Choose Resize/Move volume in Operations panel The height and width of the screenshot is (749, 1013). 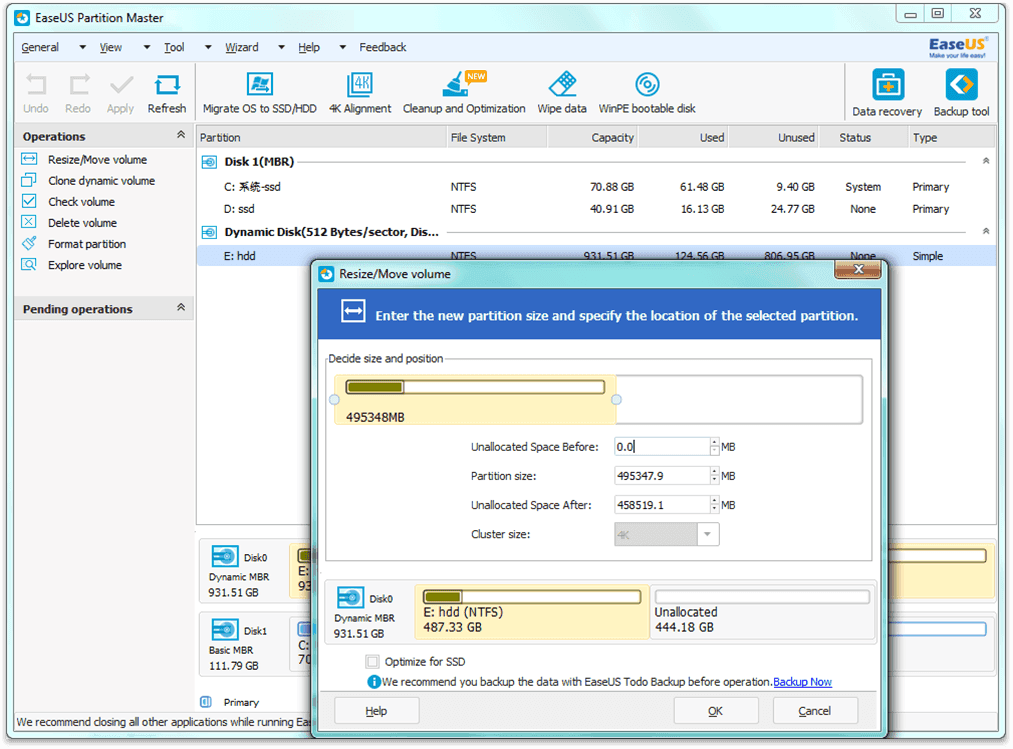pyautogui.click(x=98, y=160)
